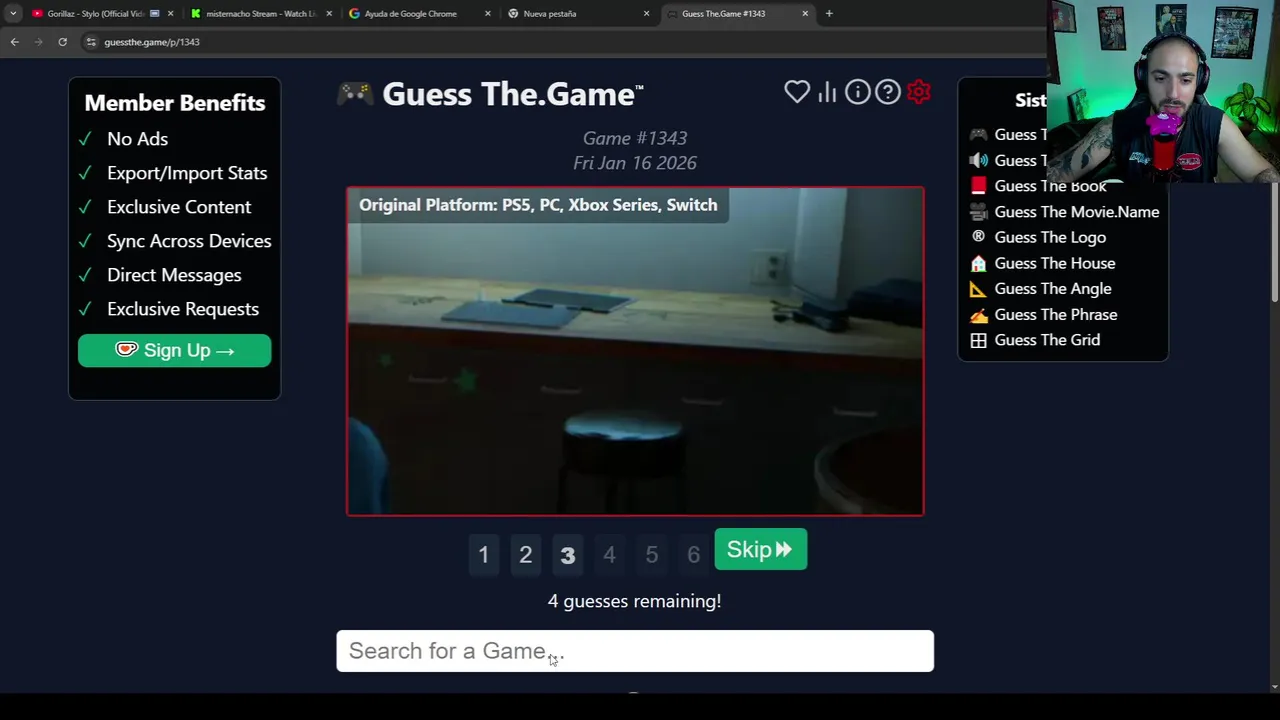Open Guess The Phrase link

click(1056, 314)
